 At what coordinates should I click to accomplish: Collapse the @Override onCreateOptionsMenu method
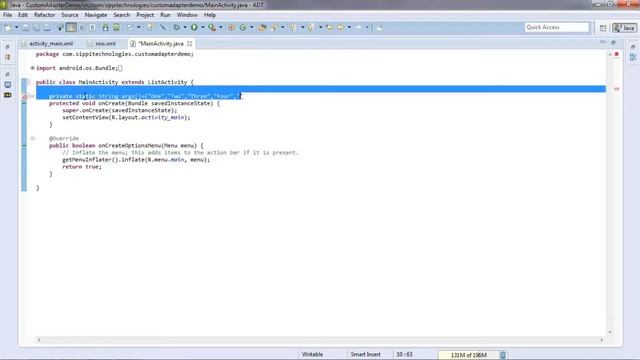[32, 138]
